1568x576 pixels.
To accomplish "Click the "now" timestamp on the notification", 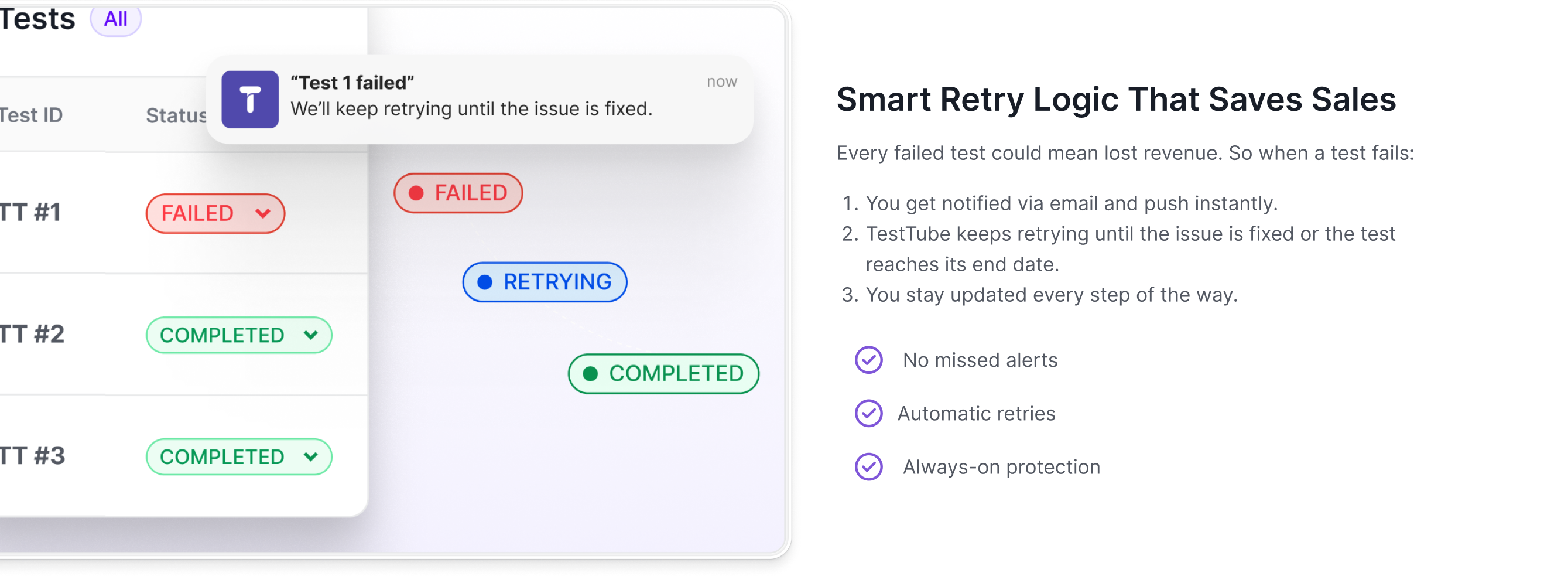I will [721, 81].
